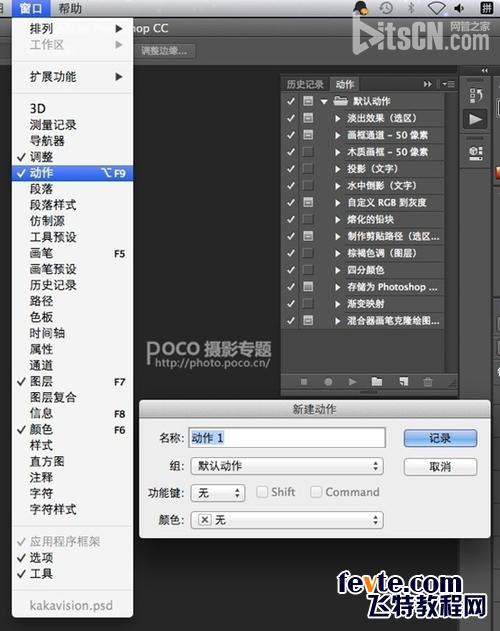Toggle checkmark for 混合器画笔克隆绘图 action

click(291, 321)
